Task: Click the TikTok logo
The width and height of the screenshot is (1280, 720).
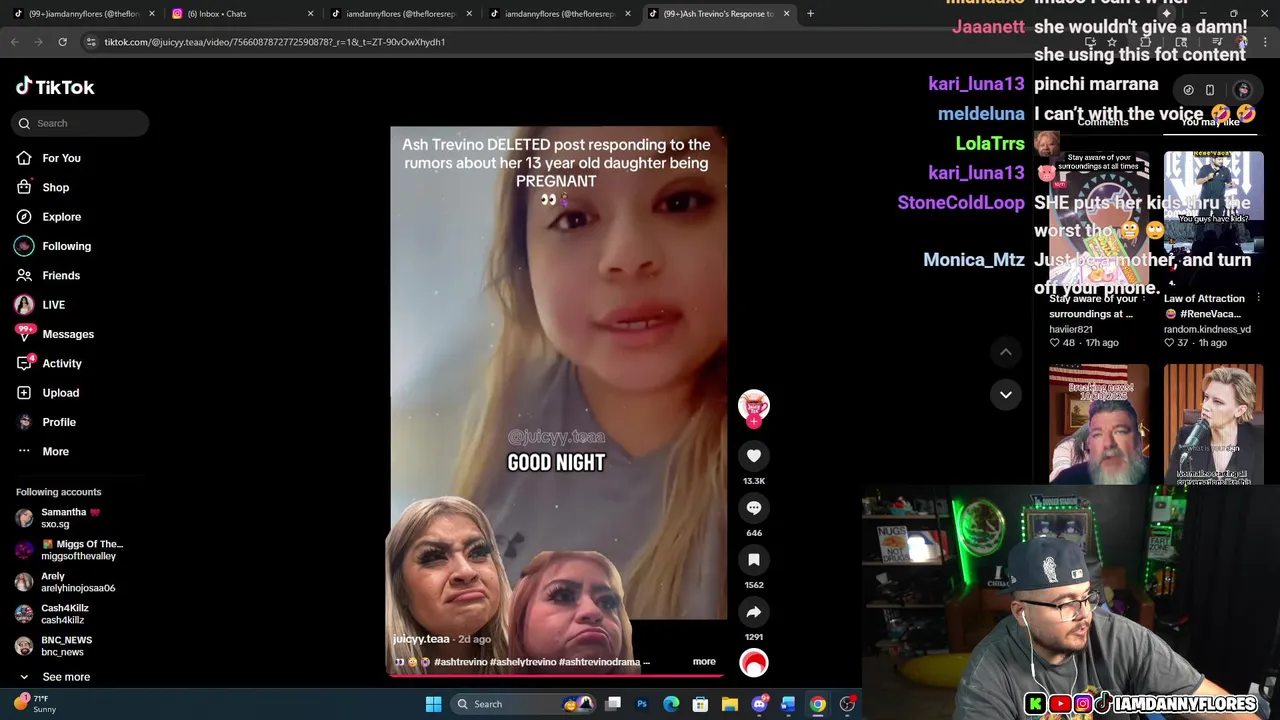Action: 55,87
